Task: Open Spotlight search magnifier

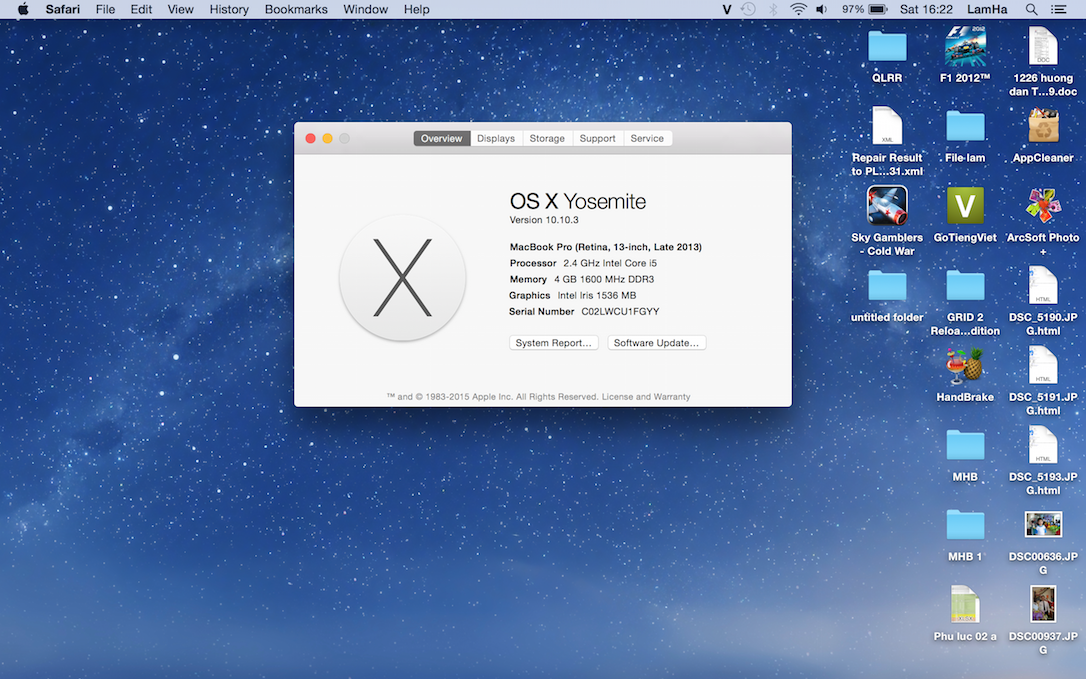Action: pyautogui.click(x=1031, y=9)
